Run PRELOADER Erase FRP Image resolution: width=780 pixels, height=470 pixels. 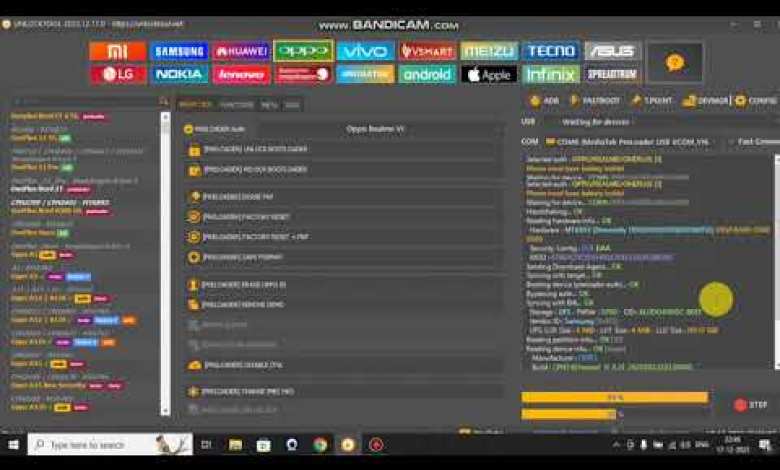(x=343, y=197)
